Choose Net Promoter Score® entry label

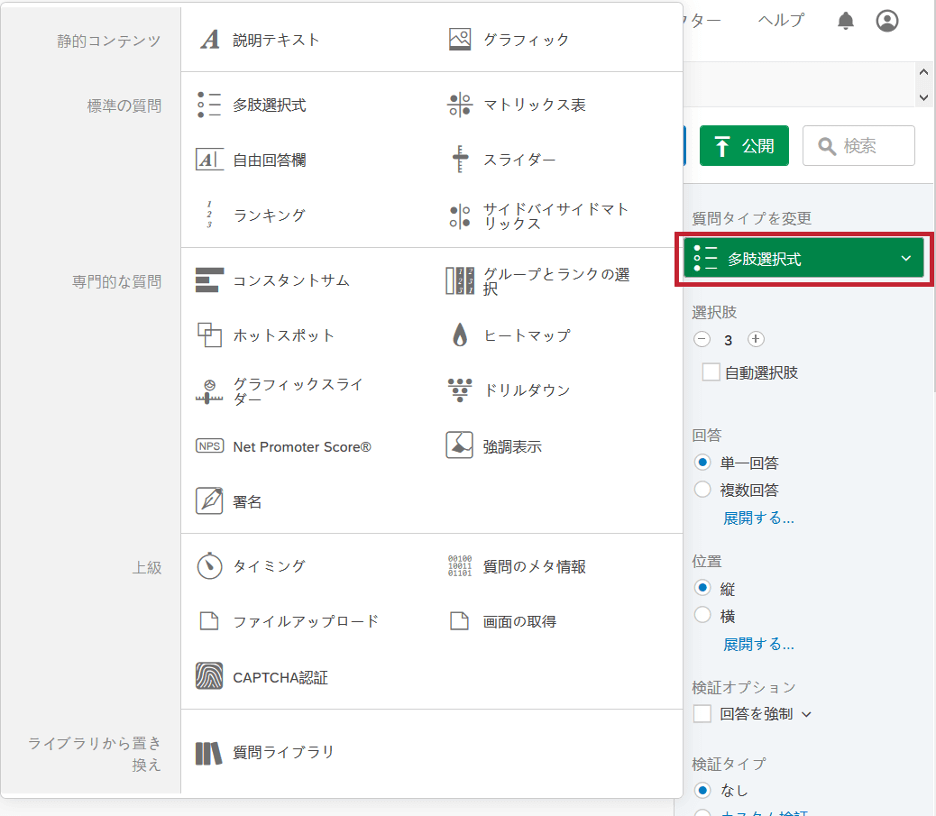tap(302, 447)
